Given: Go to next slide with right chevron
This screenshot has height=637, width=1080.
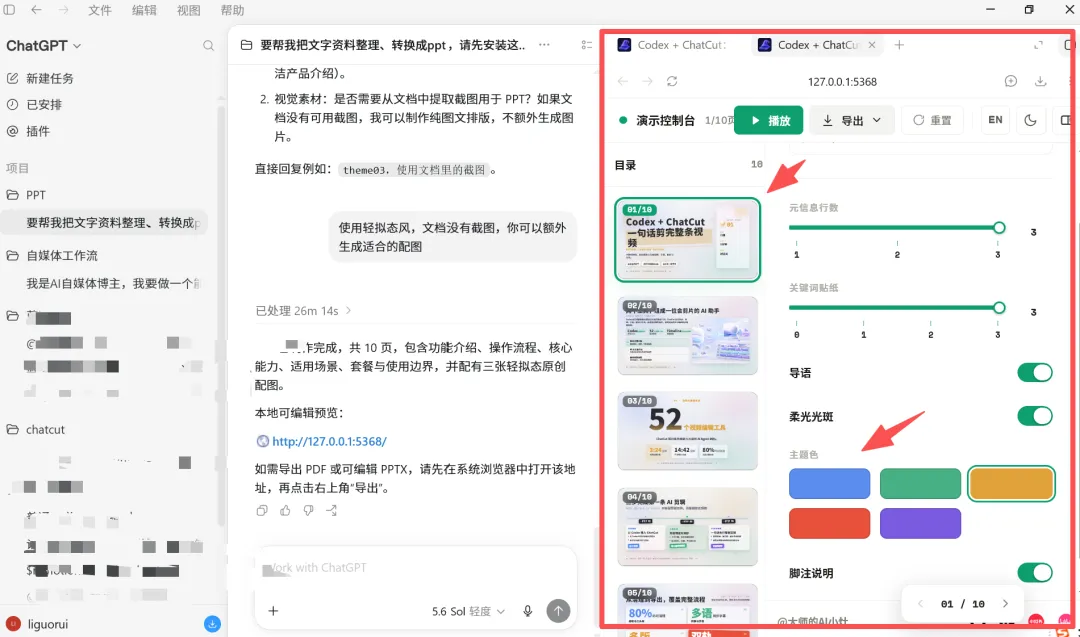Looking at the screenshot, I should tap(1005, 604).
